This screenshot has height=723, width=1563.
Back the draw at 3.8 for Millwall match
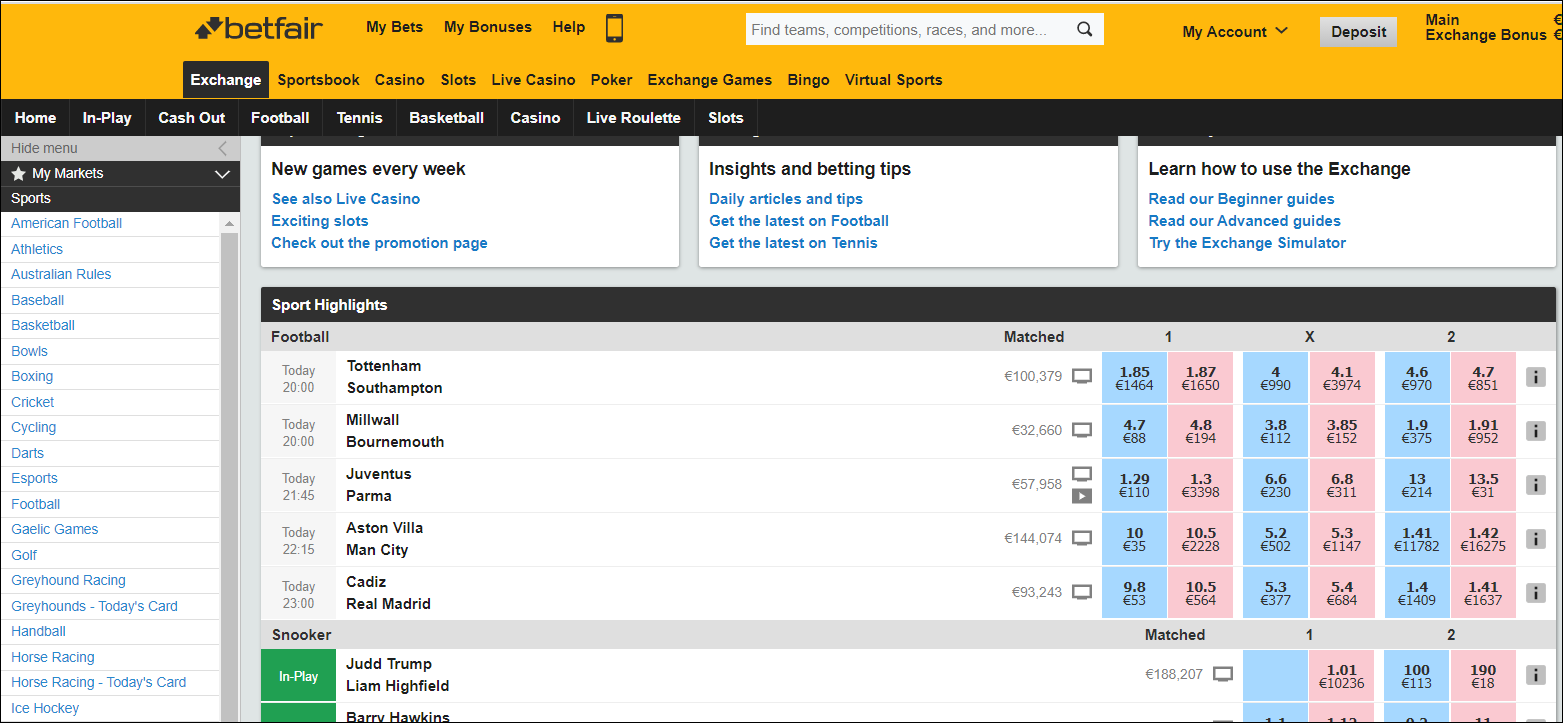point(1275,432)
